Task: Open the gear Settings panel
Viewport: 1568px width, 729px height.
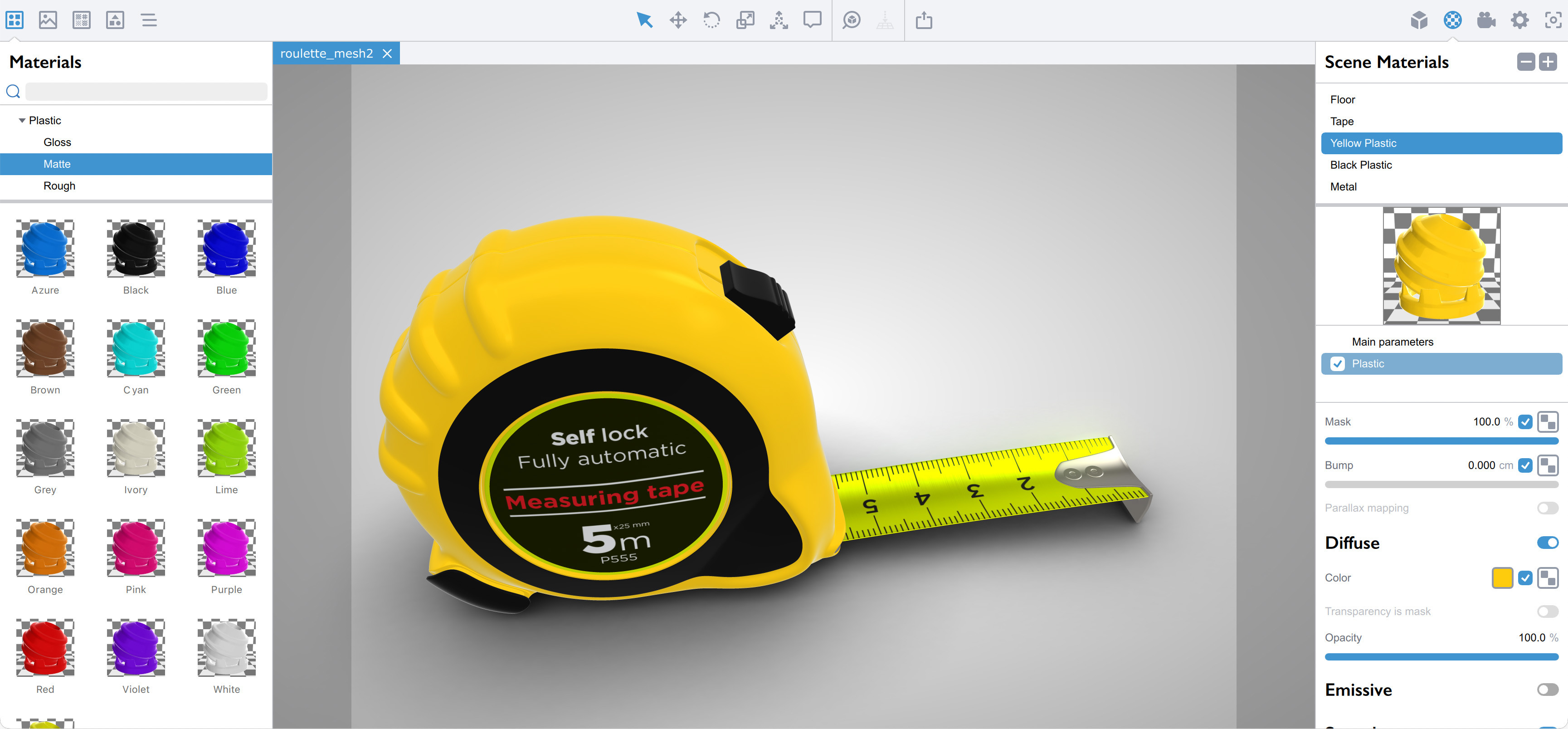Action: (x=1519, y=20)
